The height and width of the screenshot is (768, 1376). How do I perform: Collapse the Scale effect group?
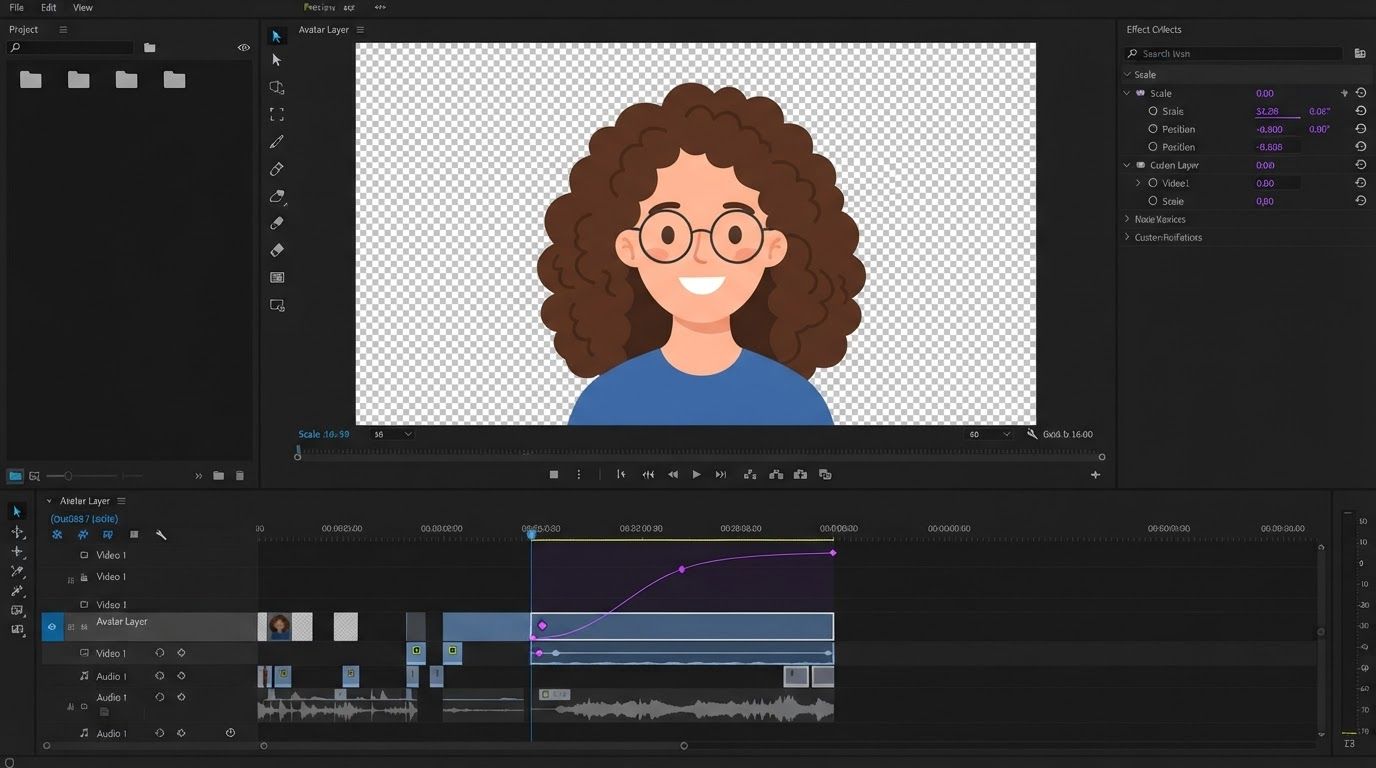click(1127, 93)
